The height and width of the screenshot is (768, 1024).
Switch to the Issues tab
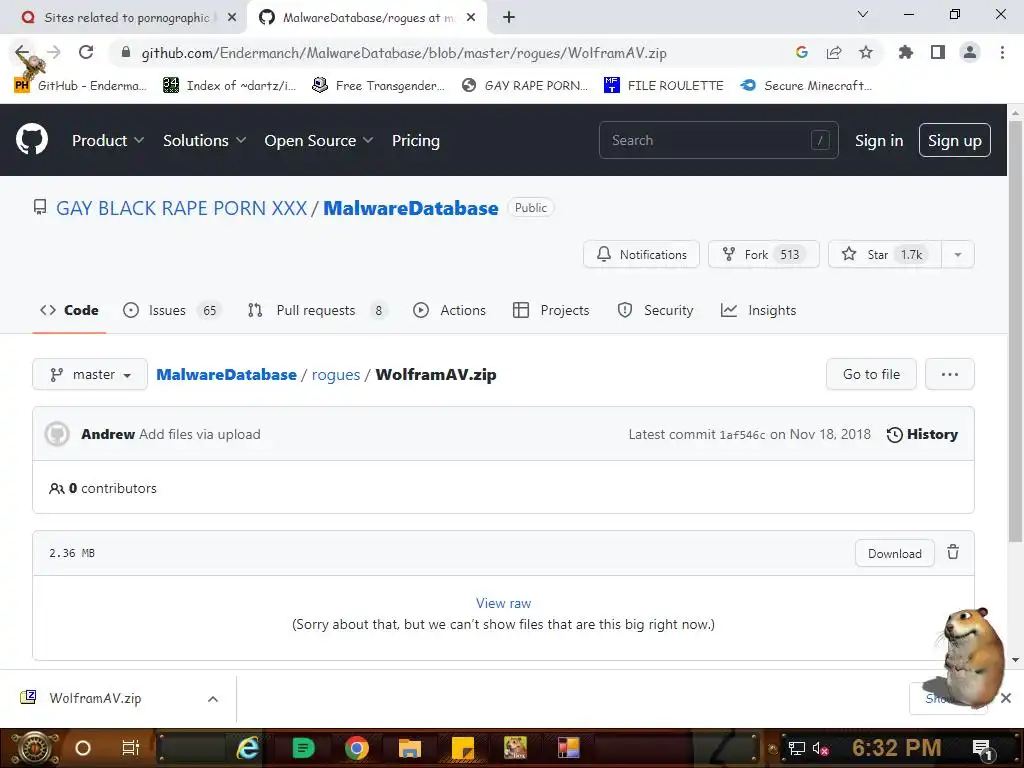(x=172, y=310)
